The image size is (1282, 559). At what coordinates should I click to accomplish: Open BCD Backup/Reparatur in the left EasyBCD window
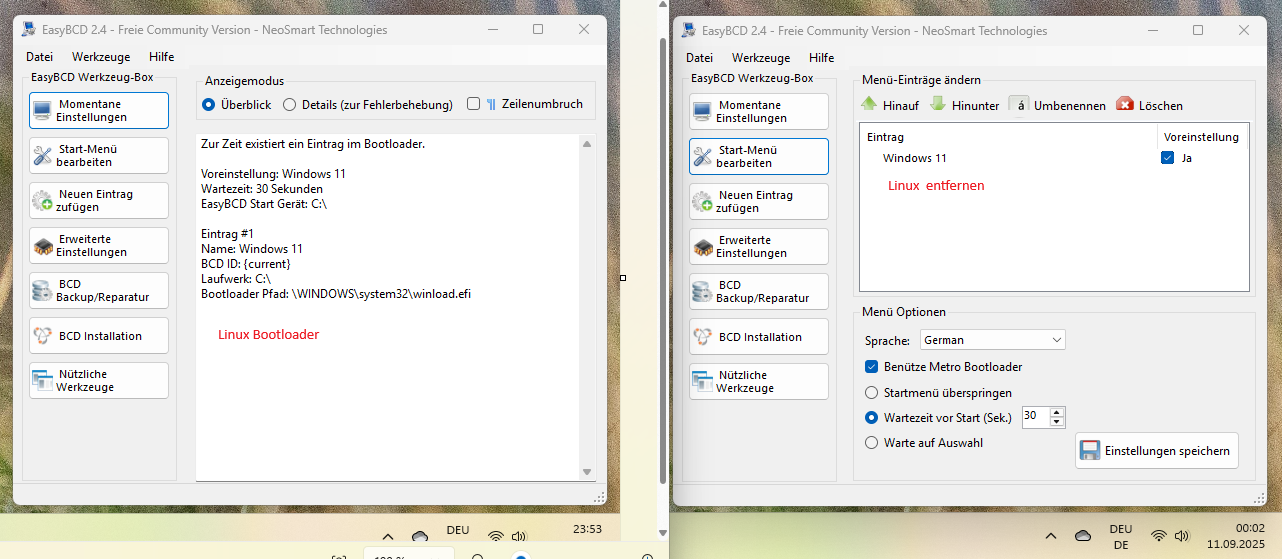99,291
